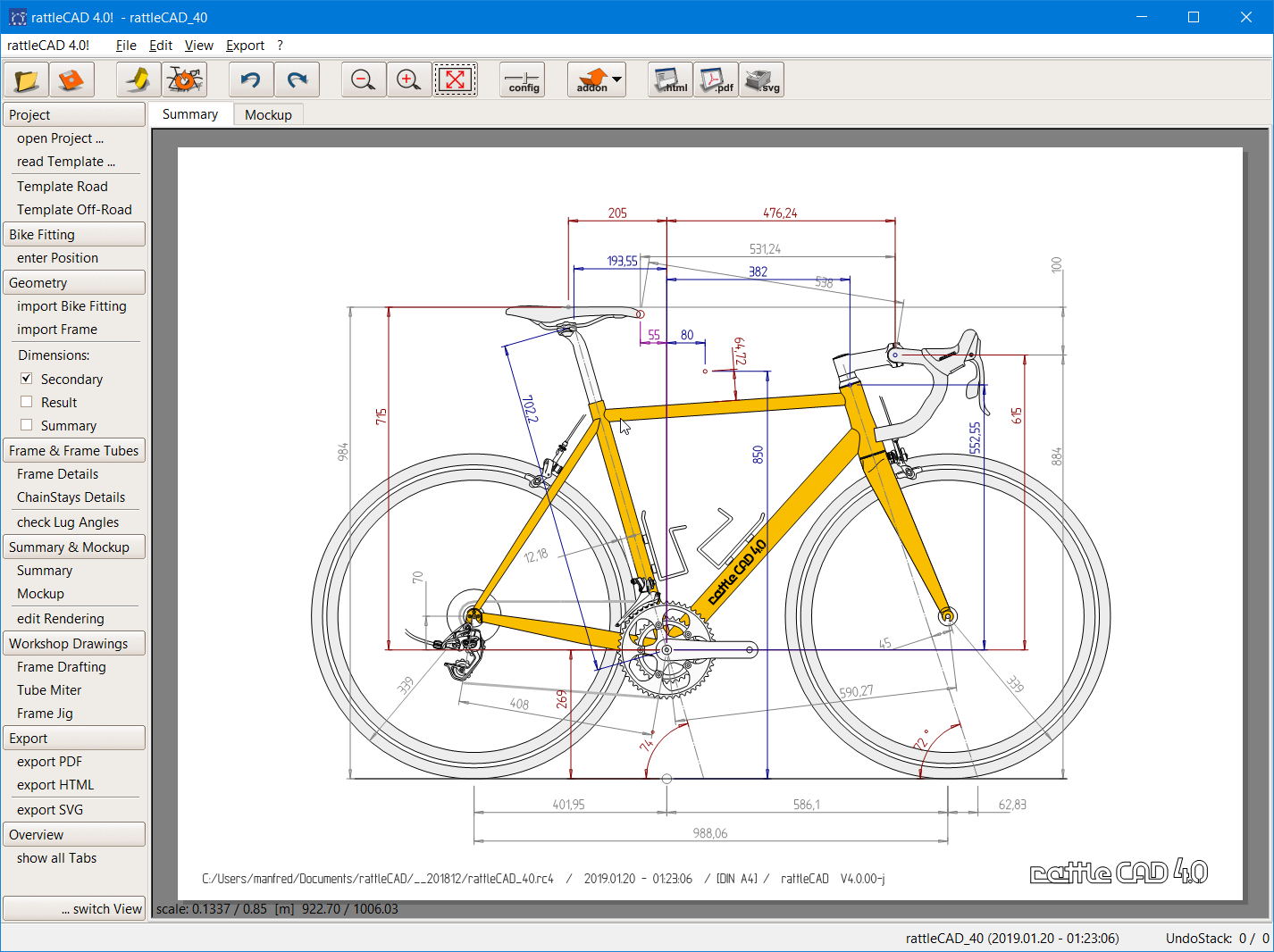Collapse the Frame & Frame Tubes section

pos(74,450)
